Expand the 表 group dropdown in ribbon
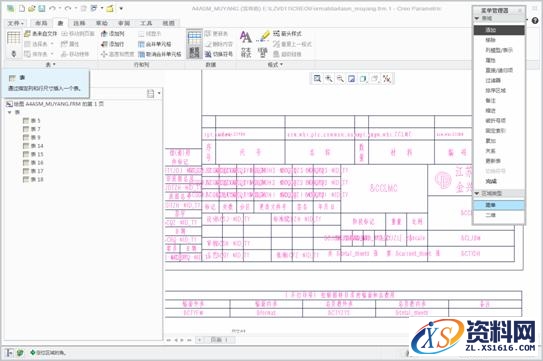 51,64
